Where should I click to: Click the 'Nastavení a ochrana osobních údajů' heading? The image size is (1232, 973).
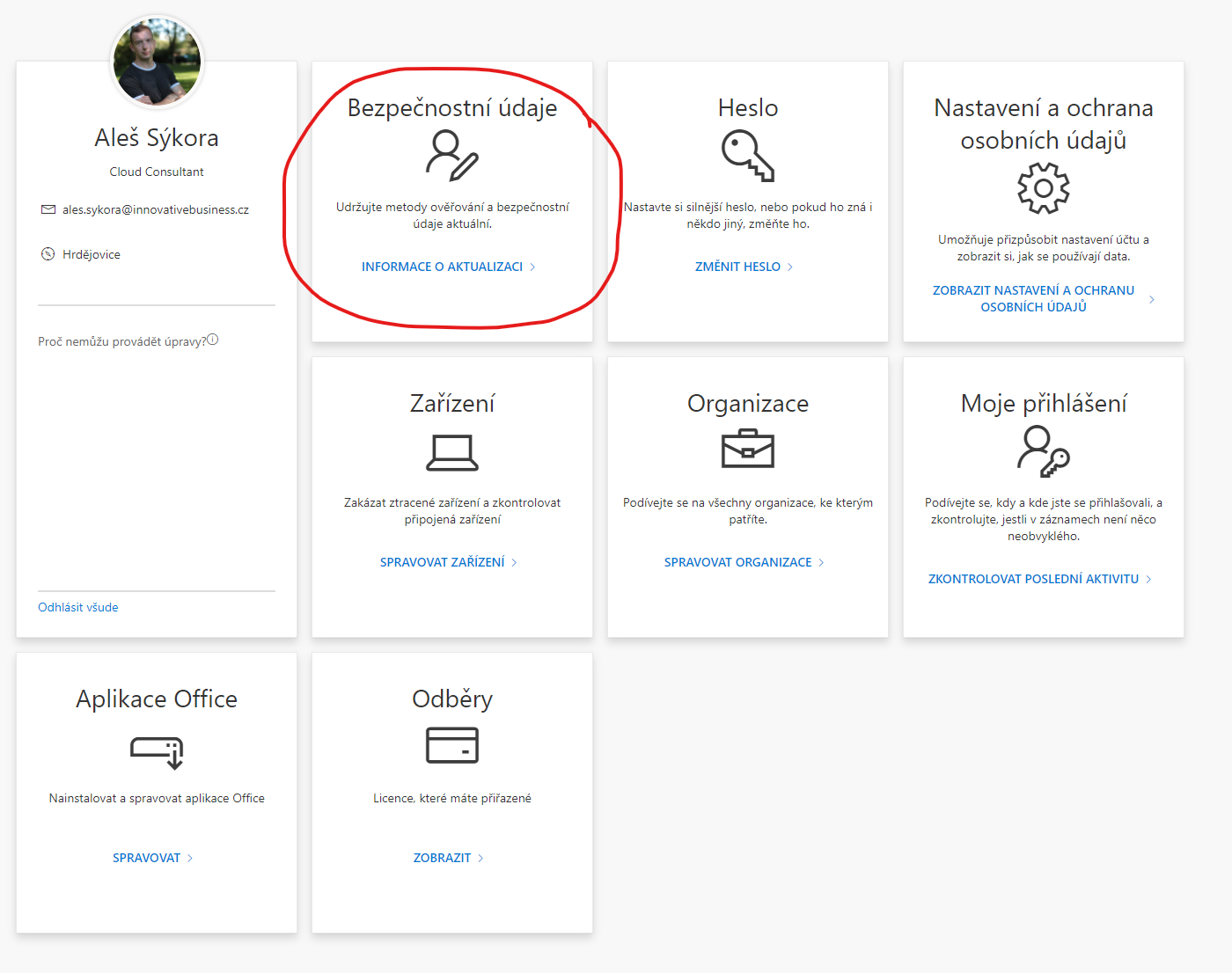(x=1044, y=124)
